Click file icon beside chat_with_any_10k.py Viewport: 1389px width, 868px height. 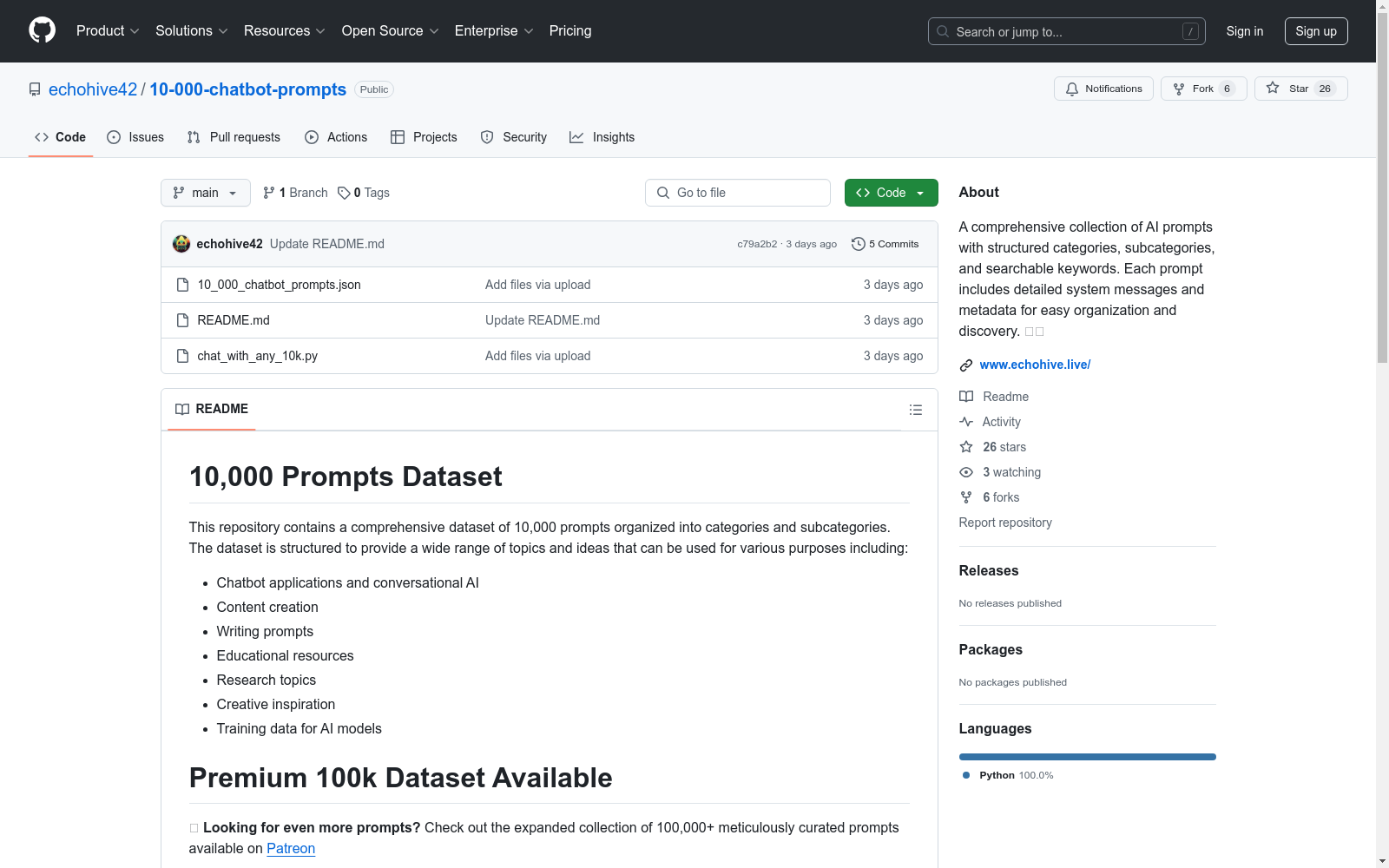click(x=182, y=356)
